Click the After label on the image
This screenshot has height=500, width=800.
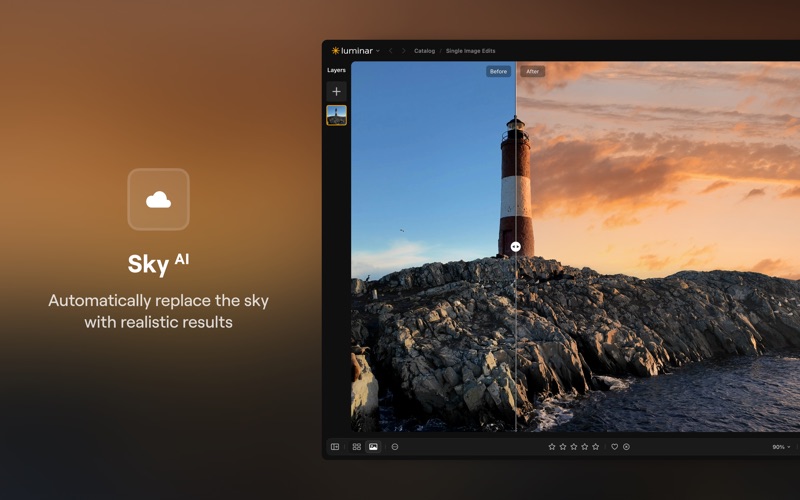pos(533,71)
